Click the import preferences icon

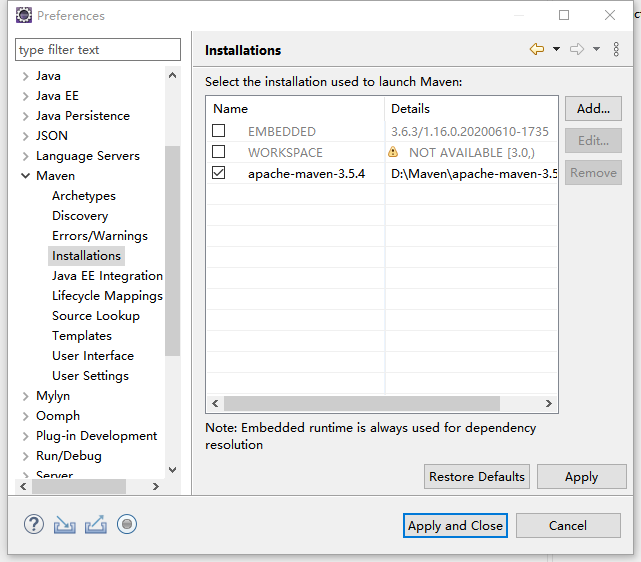65,524
